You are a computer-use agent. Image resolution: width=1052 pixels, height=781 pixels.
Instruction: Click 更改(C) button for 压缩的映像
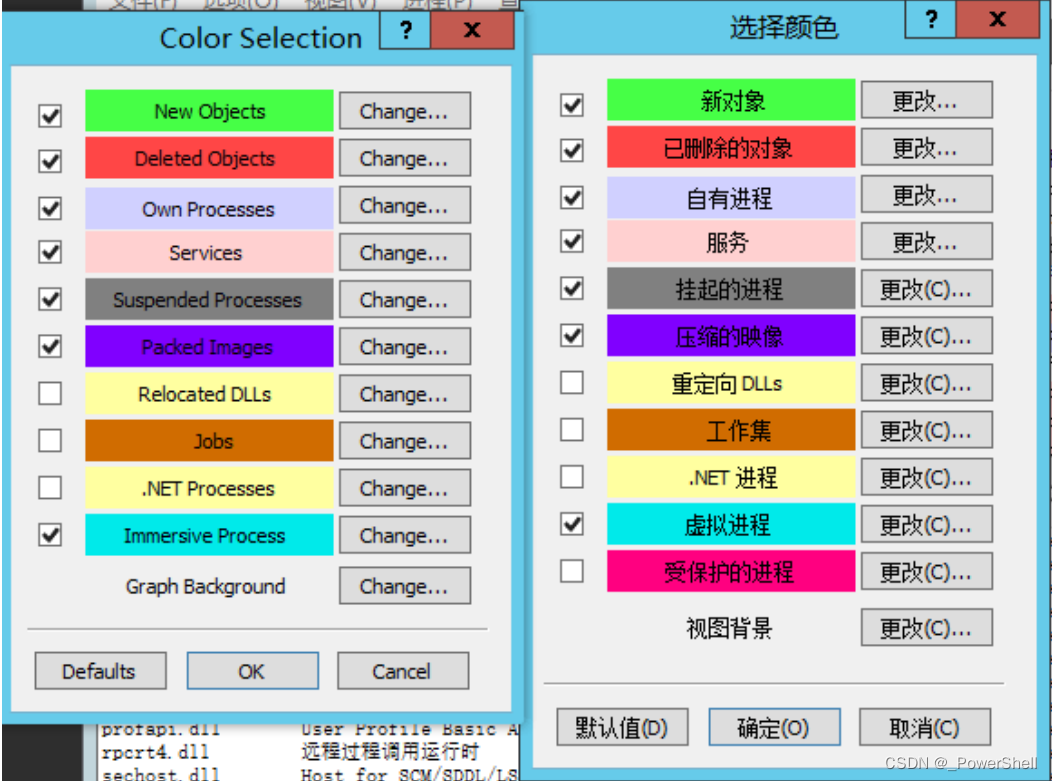[x=927, y=335]
